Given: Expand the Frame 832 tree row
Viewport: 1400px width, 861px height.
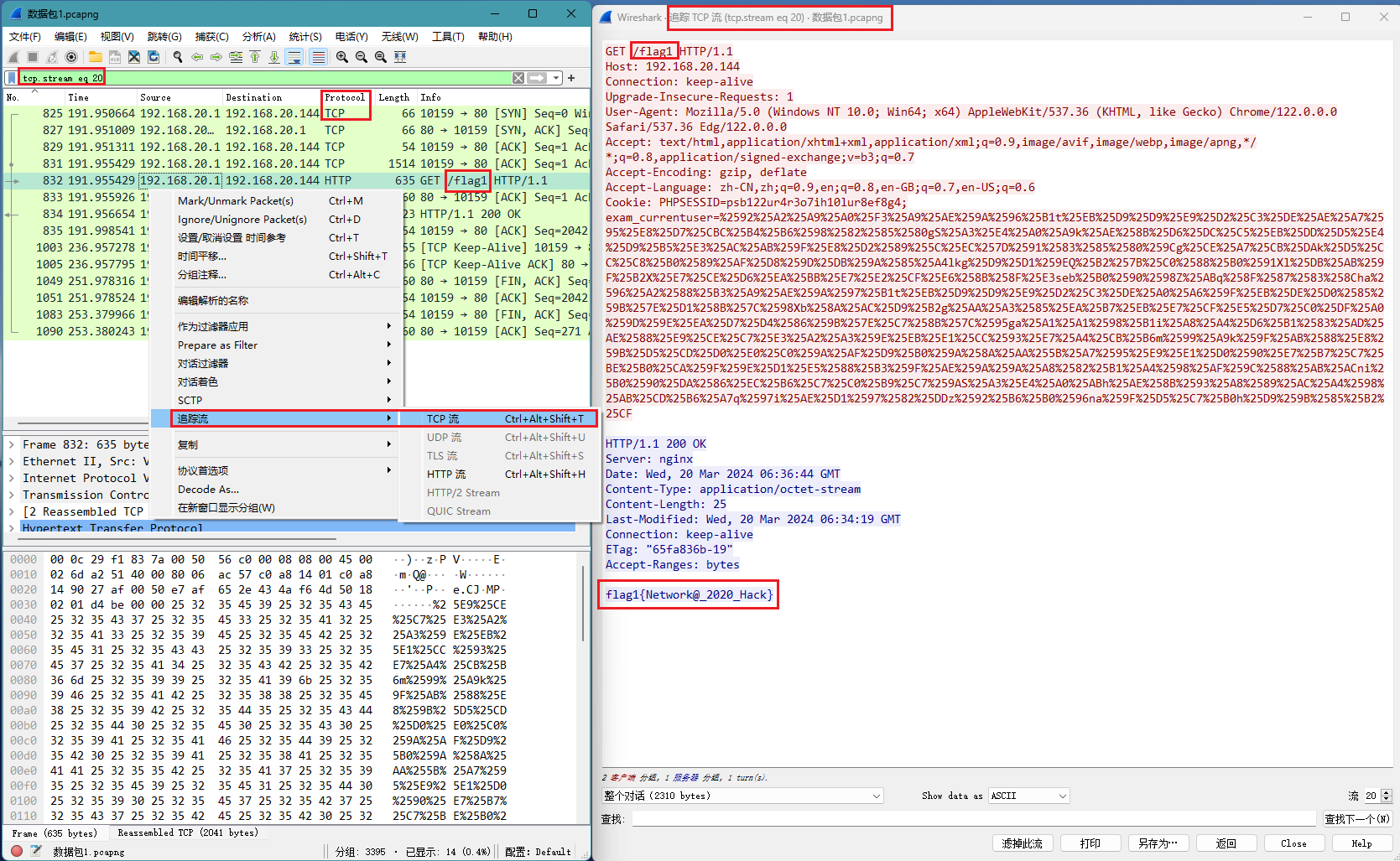Looking at the screenshot, I should 12,444.
